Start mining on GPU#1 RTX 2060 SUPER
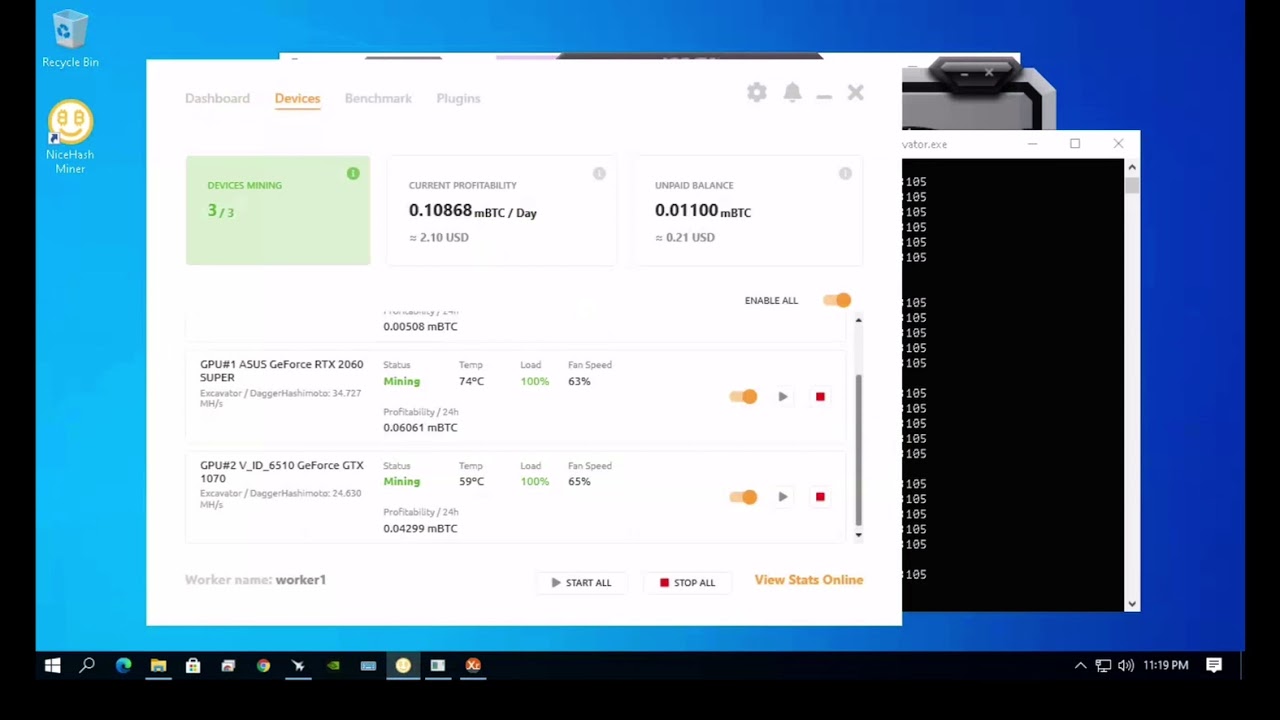This screenshot has width=1280, height=720. tap(783, 397)
